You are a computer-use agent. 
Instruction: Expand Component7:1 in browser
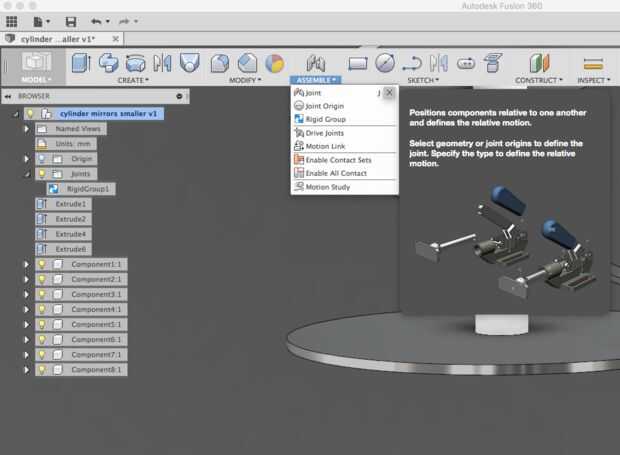pyautogui.click(x=26, y=355)
